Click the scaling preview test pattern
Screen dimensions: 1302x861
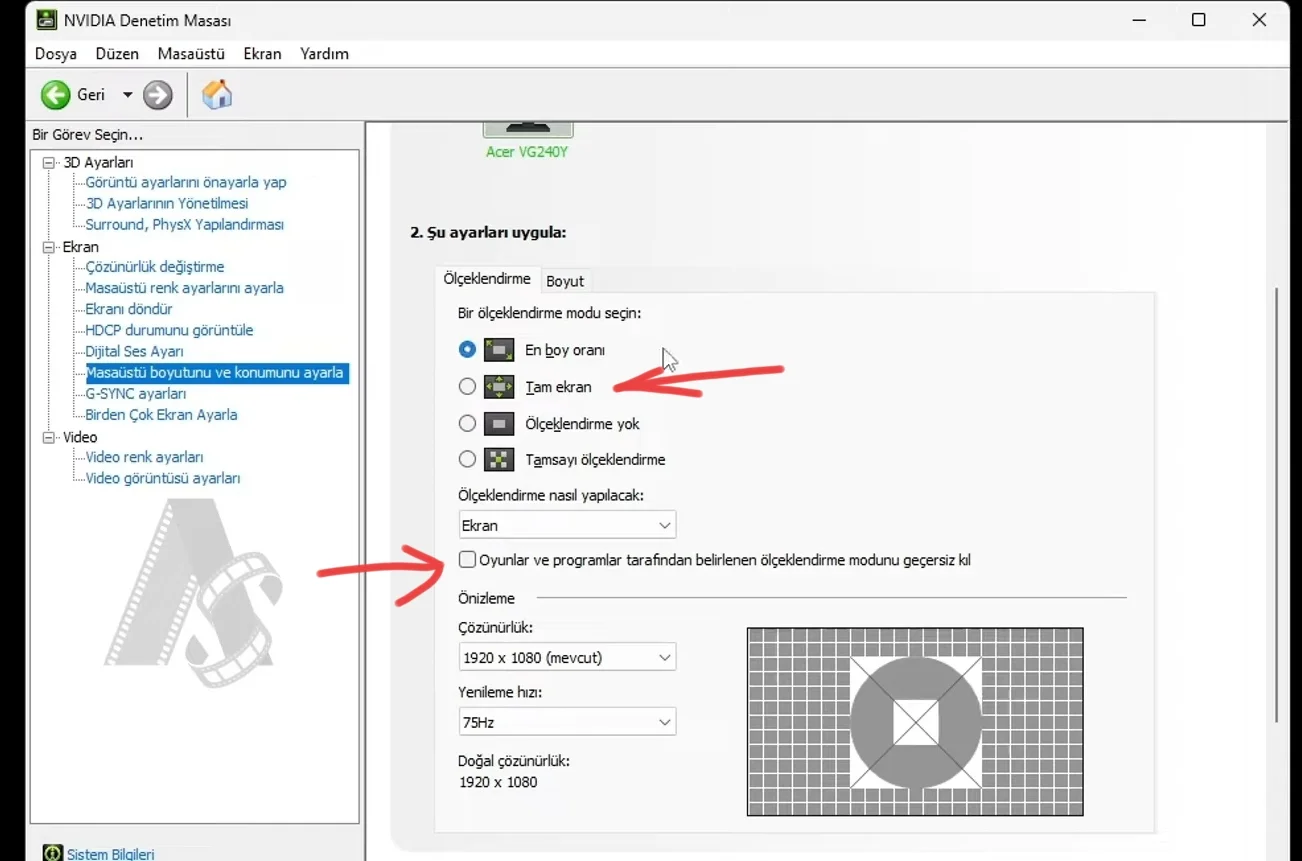[x=915, y=722]
